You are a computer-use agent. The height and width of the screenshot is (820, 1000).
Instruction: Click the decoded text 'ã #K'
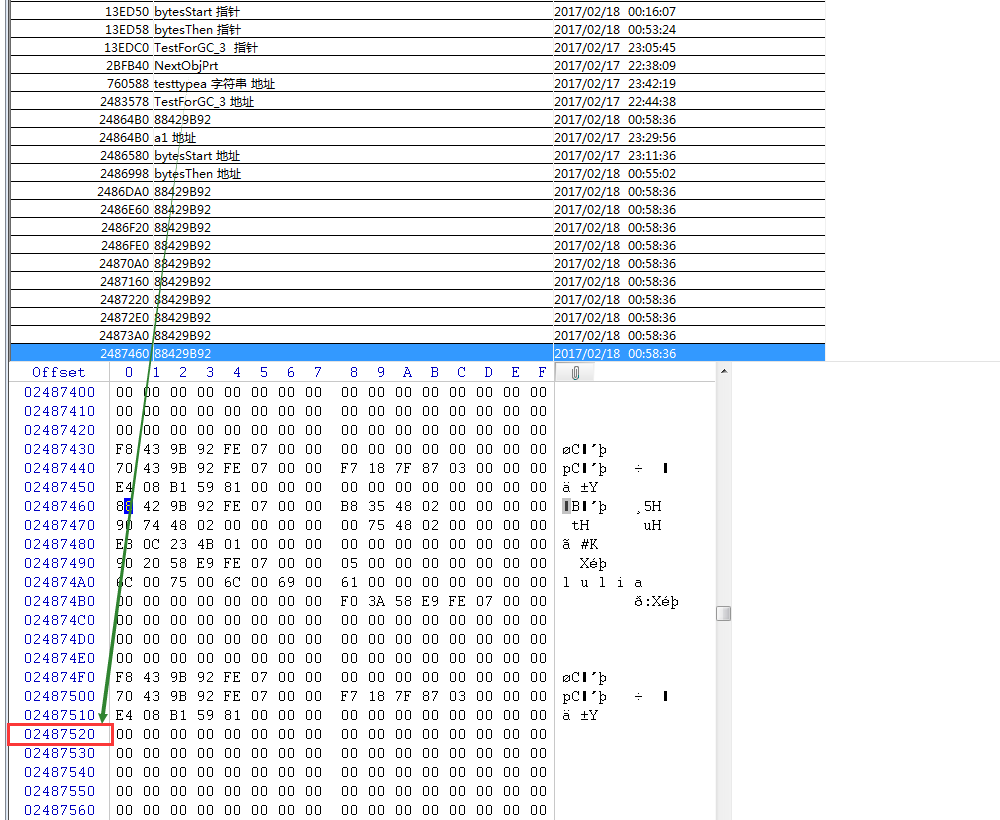(x=580, y=544)
